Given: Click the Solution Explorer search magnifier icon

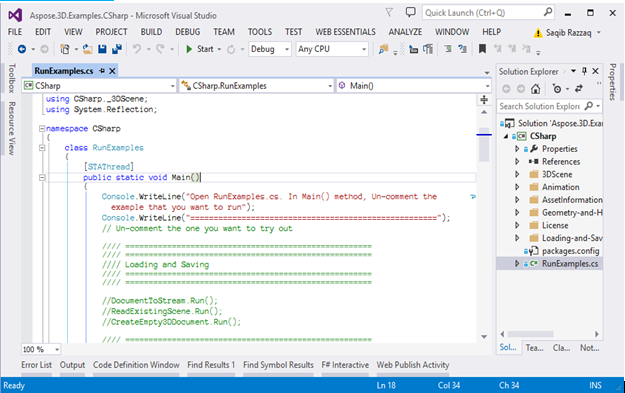Looking at the screenshot, I should (589, 106).
